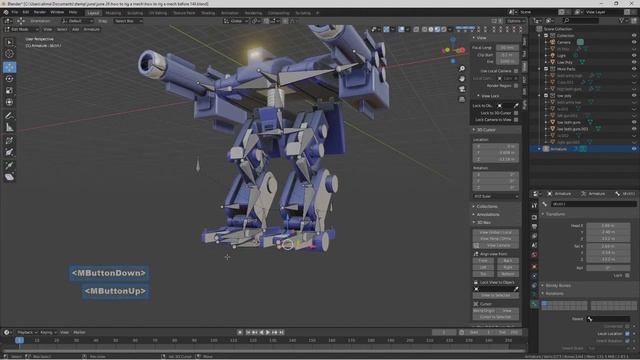The image size is (640, 360).
Task: Enable Lock Camera to View checkbox
Action: [x=516, y=120]
